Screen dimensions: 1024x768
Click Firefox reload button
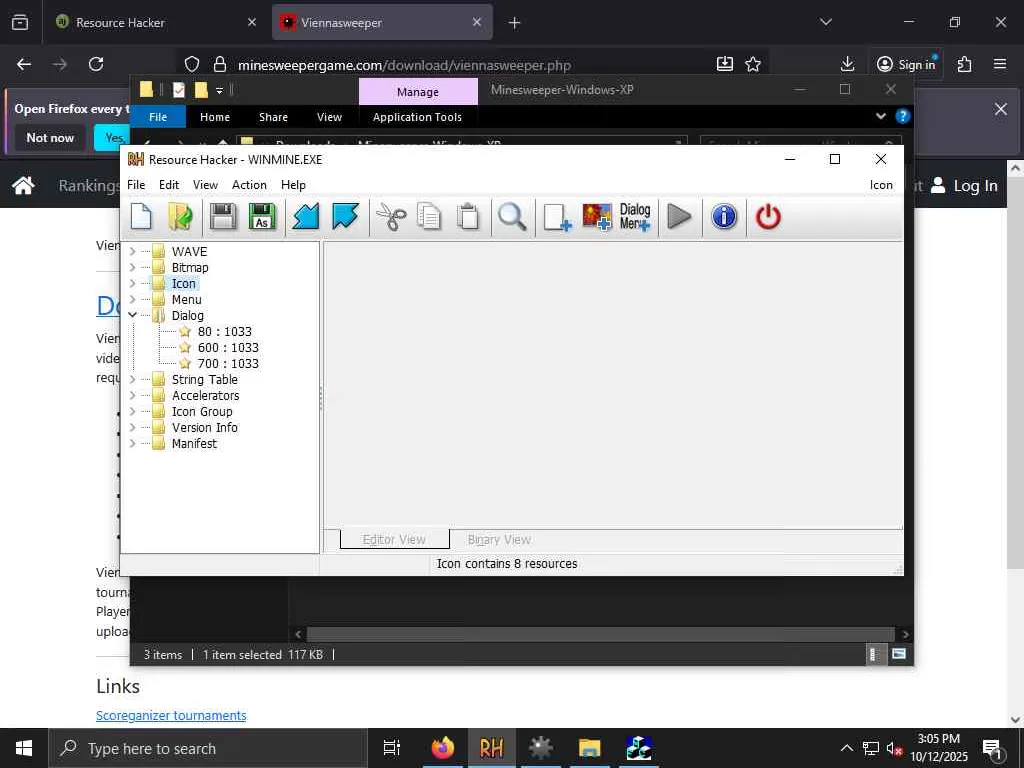[x=96, y=64]
